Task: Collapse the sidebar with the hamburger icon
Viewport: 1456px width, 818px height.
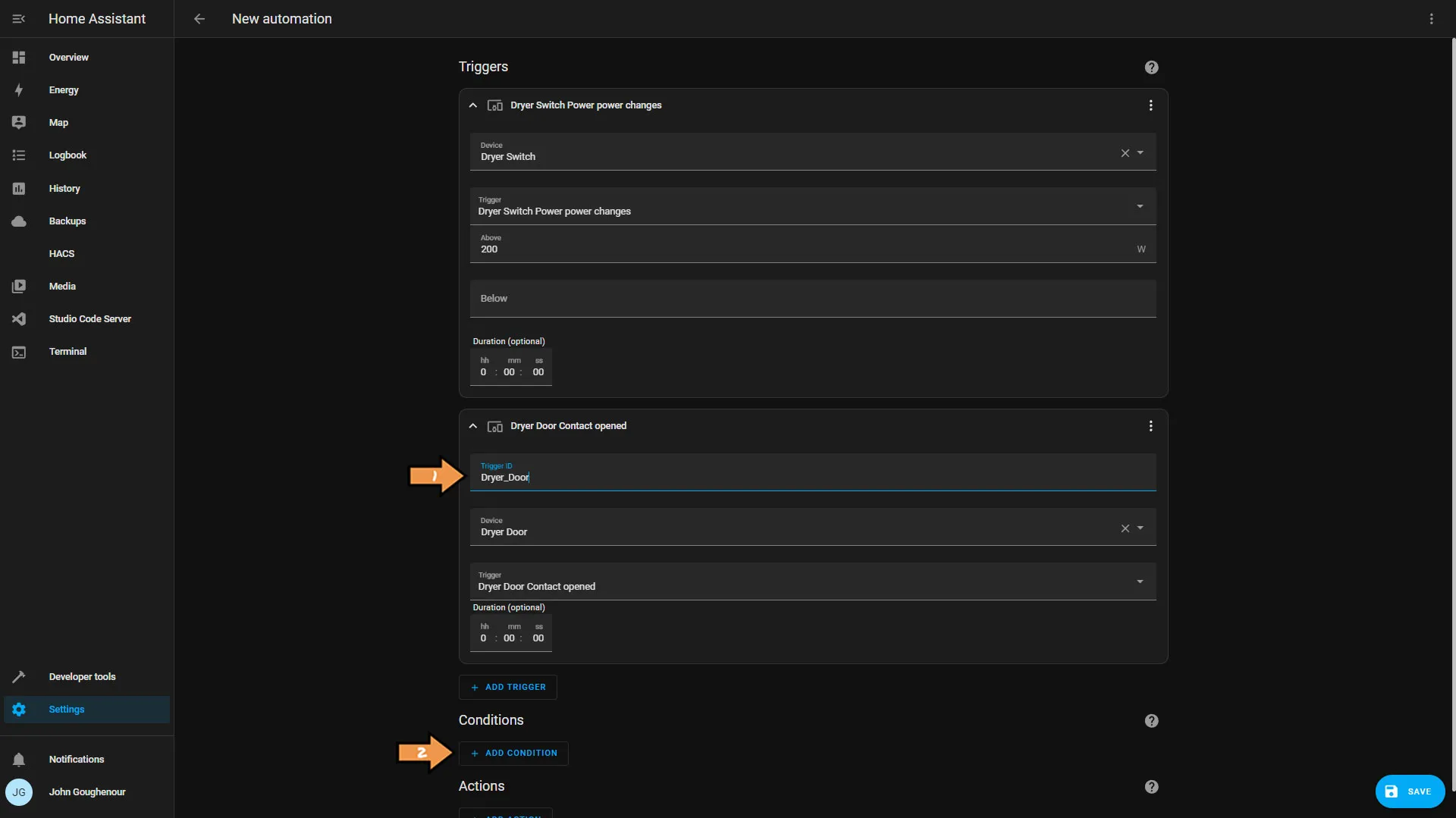Action: coord(19,19)
